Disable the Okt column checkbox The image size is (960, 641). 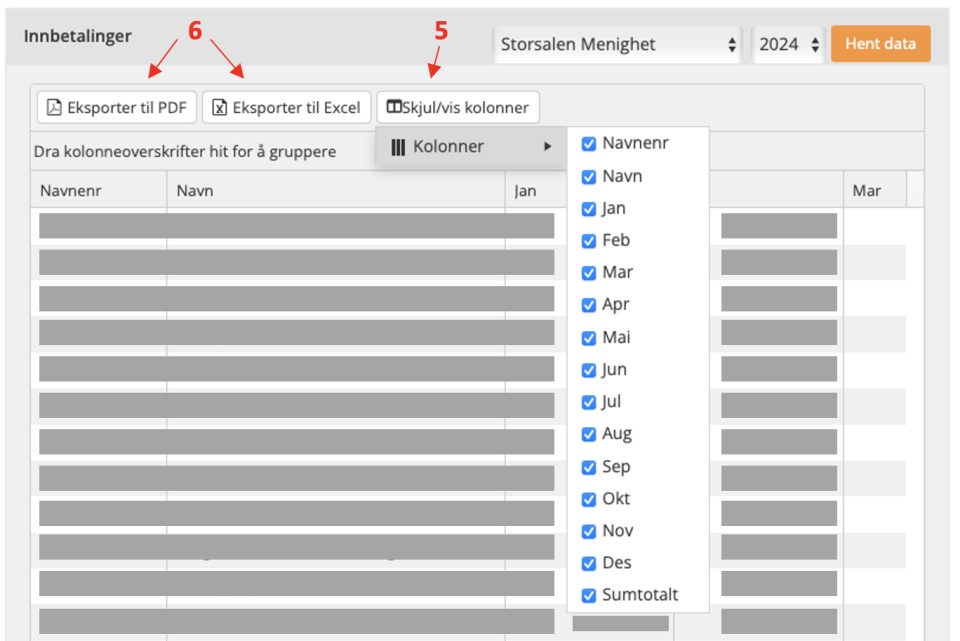[588, 499]
